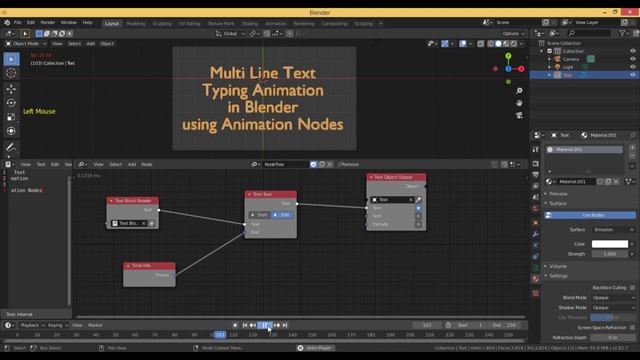Open the Output properties tab
640x360 pixels.
click(536, 175)
